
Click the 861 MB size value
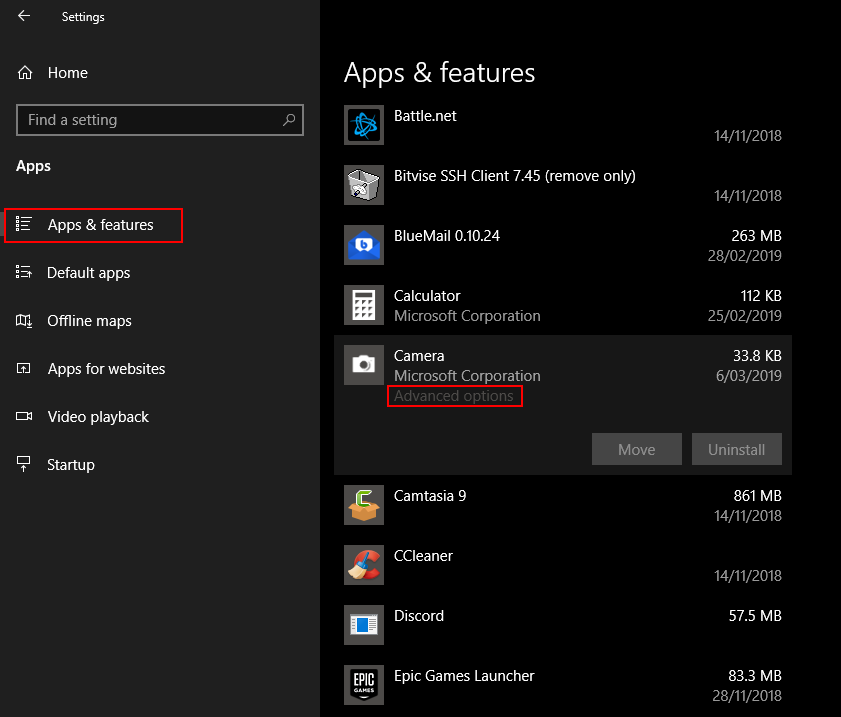point(757,496)
